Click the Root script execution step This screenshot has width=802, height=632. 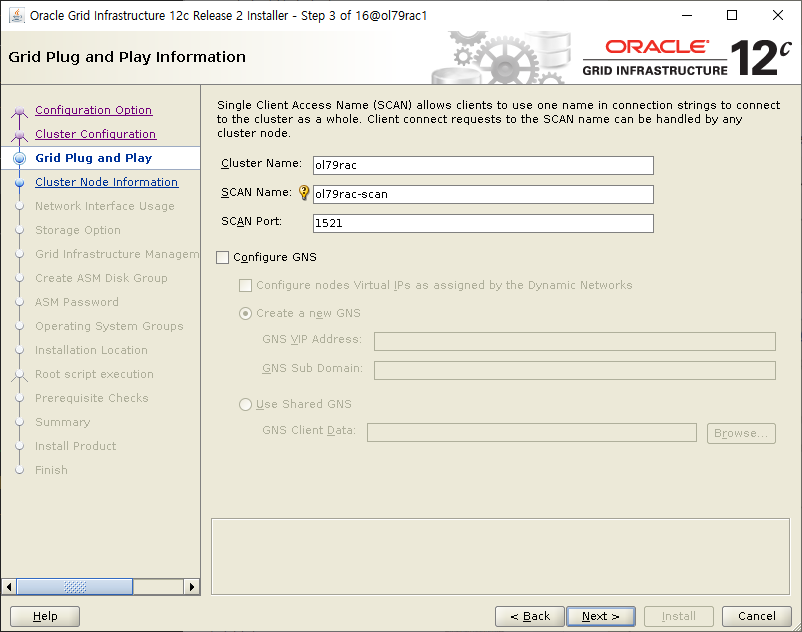tap(94, 374)
